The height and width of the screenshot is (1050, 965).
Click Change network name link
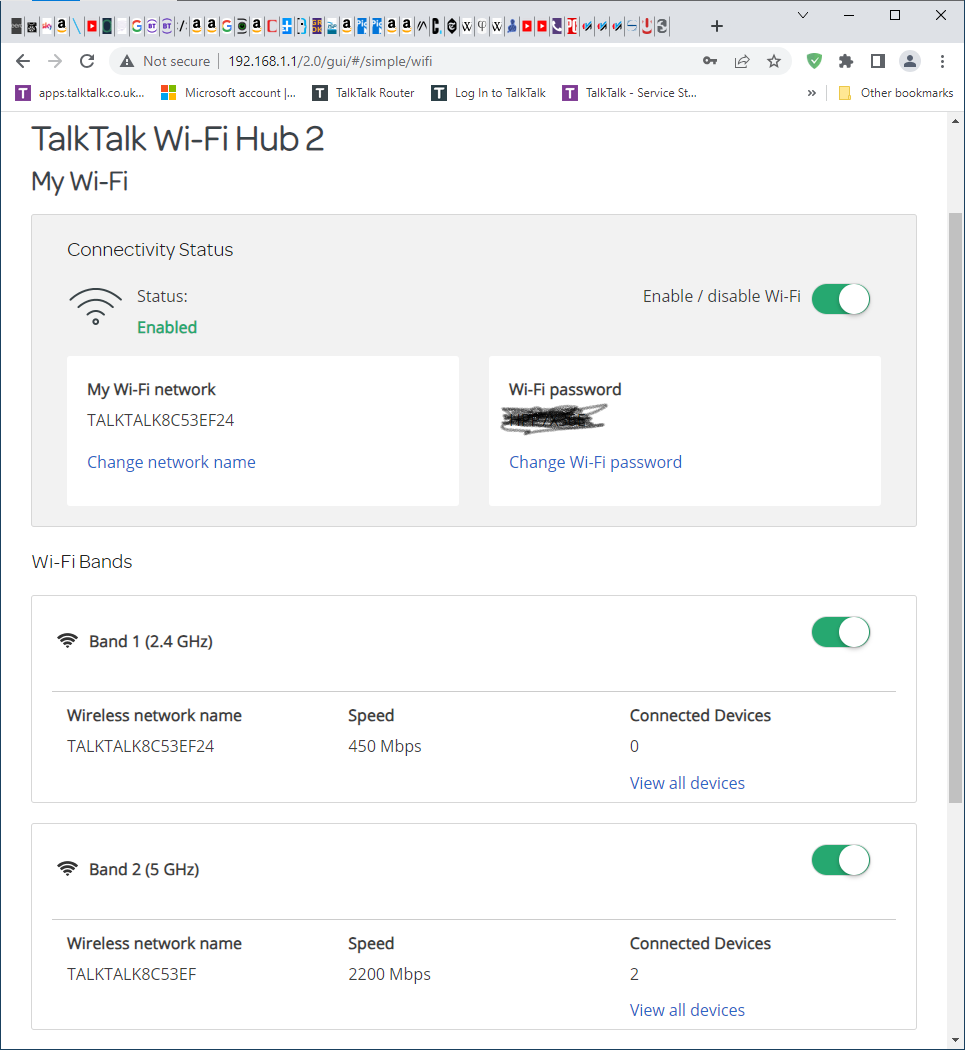coord(171,462)
